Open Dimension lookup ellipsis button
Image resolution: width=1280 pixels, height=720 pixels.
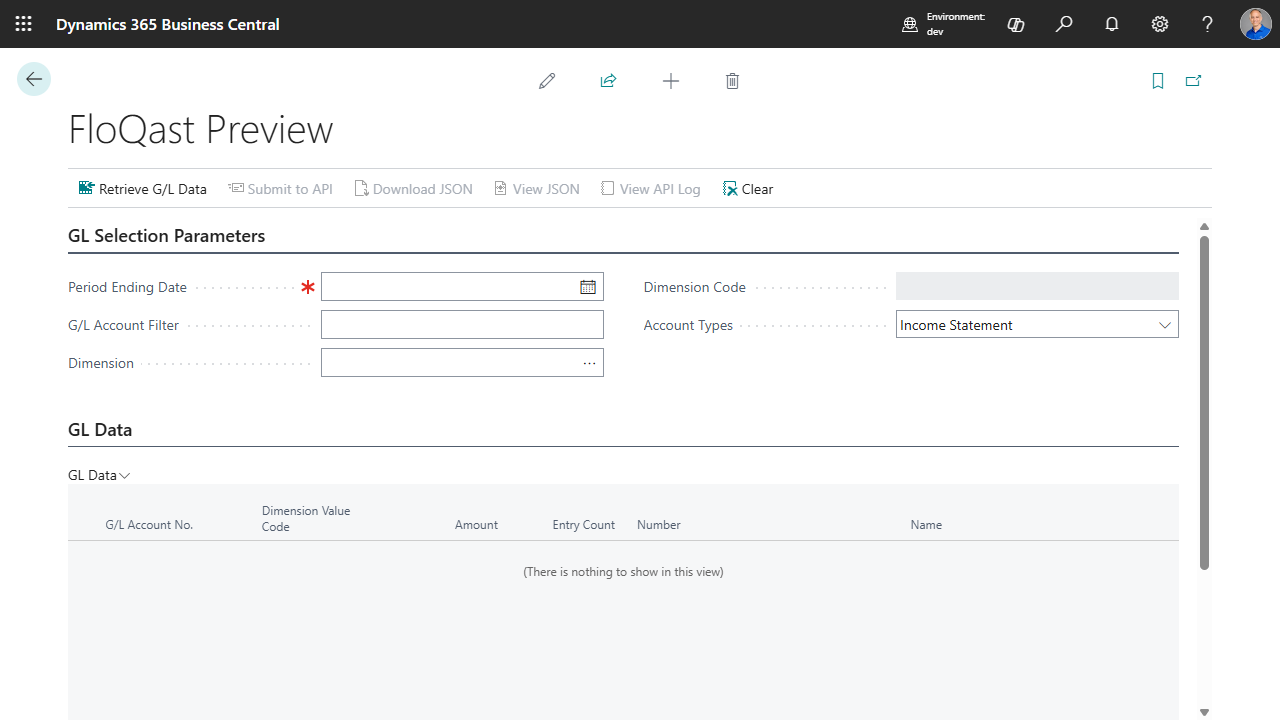pos(590,363)
